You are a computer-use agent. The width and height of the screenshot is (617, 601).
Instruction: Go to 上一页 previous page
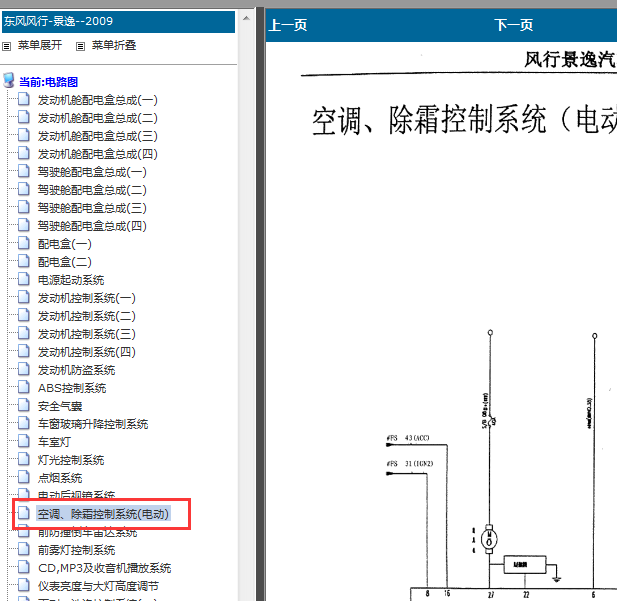tap(288, 25)
